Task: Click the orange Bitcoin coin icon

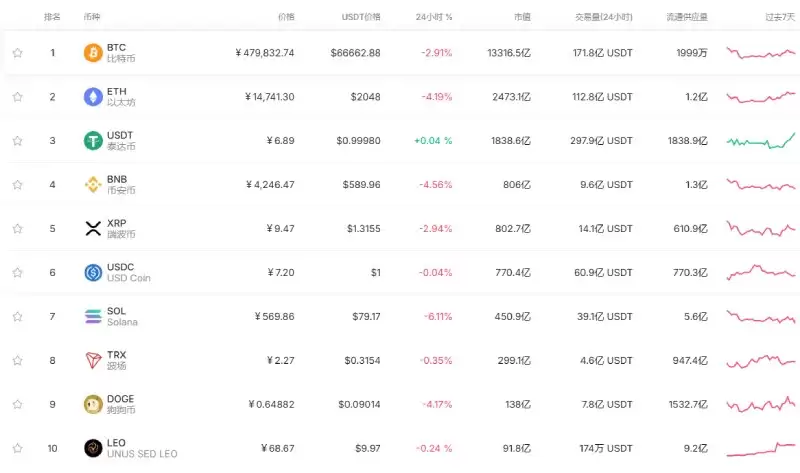Action: click(93, 53)
